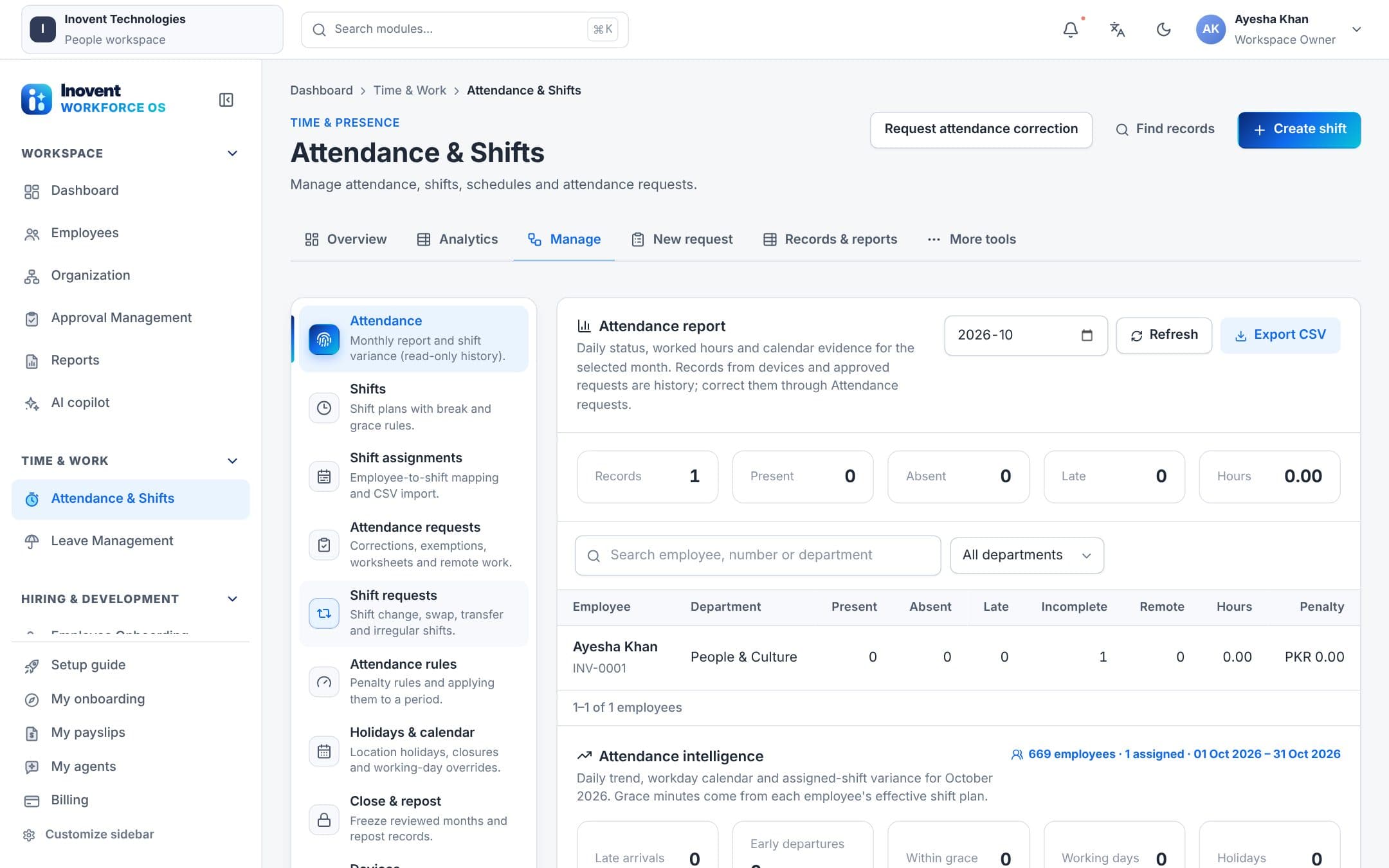This screenshot has width=1389, height=868.
Task: Toggle dark mode moon icon
Action: [x=1163, y=30]
